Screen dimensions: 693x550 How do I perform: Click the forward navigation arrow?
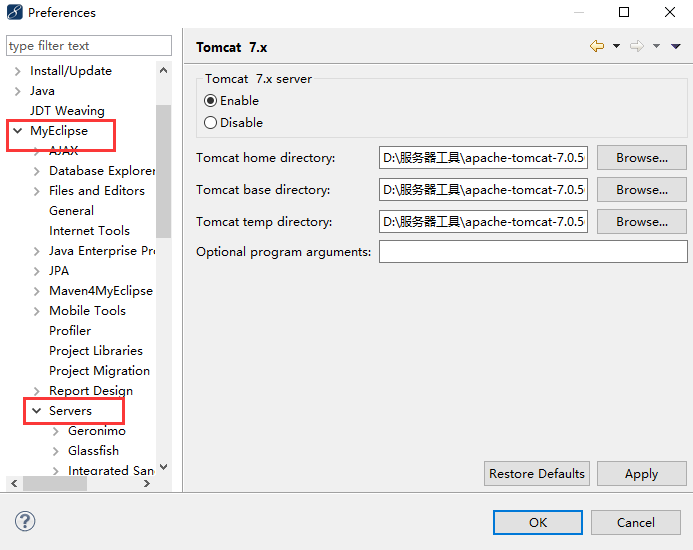pos(637,46)
